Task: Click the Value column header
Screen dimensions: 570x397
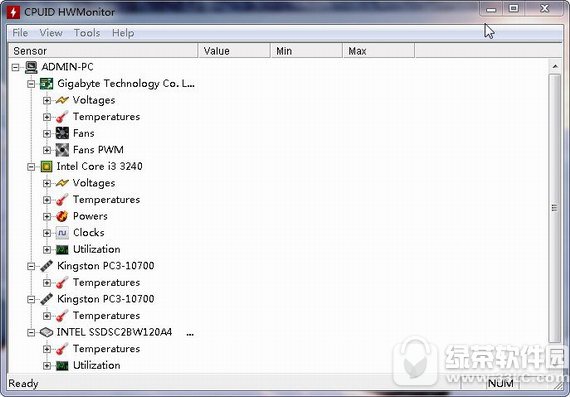Action: point(234,51)
